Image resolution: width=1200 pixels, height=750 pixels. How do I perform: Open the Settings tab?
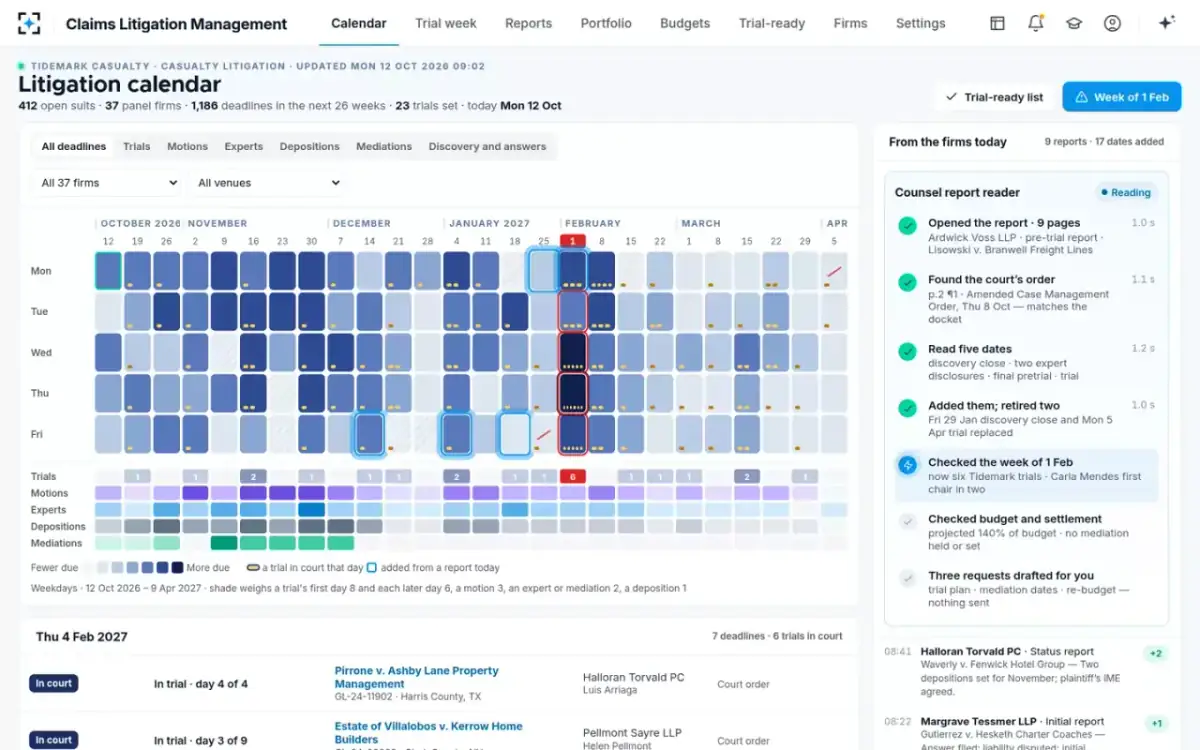(920, 23)
